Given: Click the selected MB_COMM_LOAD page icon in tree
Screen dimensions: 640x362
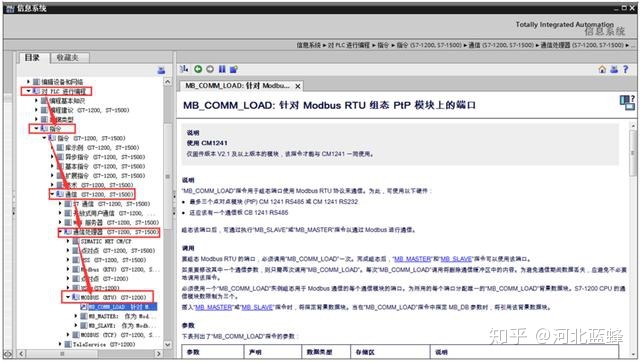Looking at the screenshot, I should pos(84,306).
